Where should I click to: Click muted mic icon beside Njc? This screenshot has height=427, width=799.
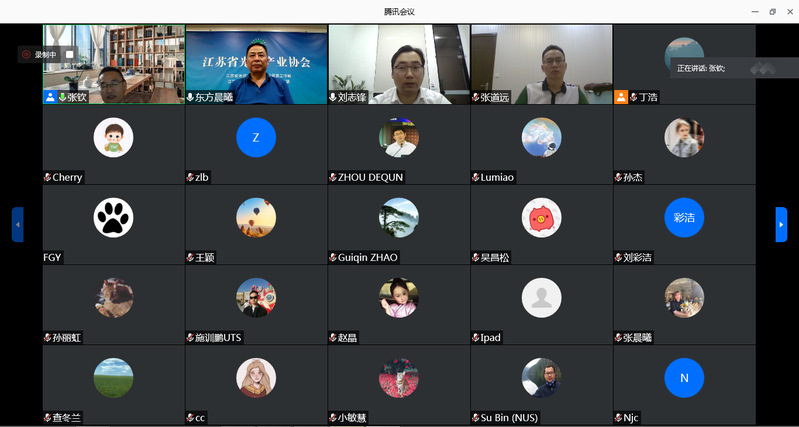[x=619, y=418]
